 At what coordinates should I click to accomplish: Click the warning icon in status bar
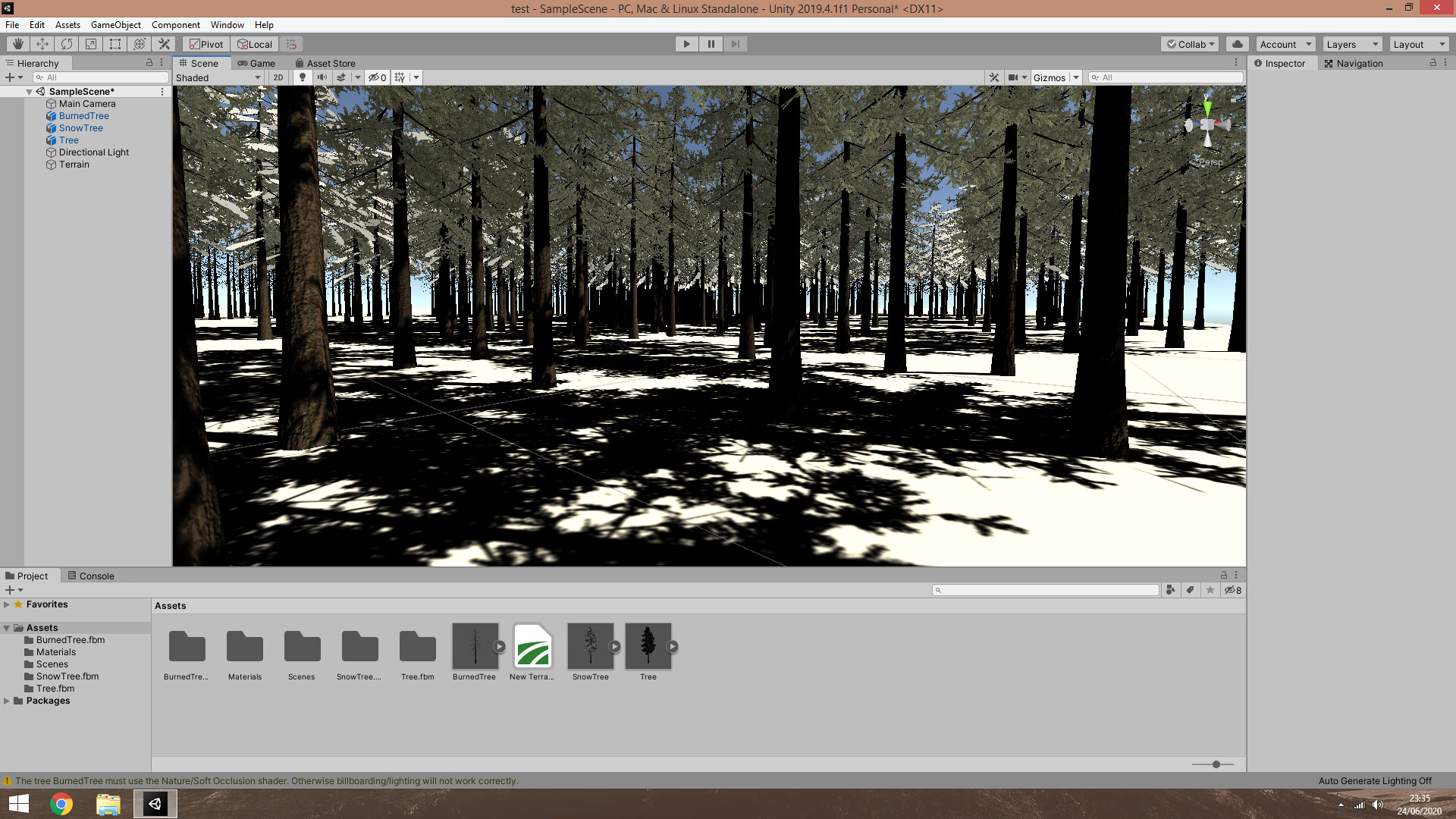(x=8, y=781)
